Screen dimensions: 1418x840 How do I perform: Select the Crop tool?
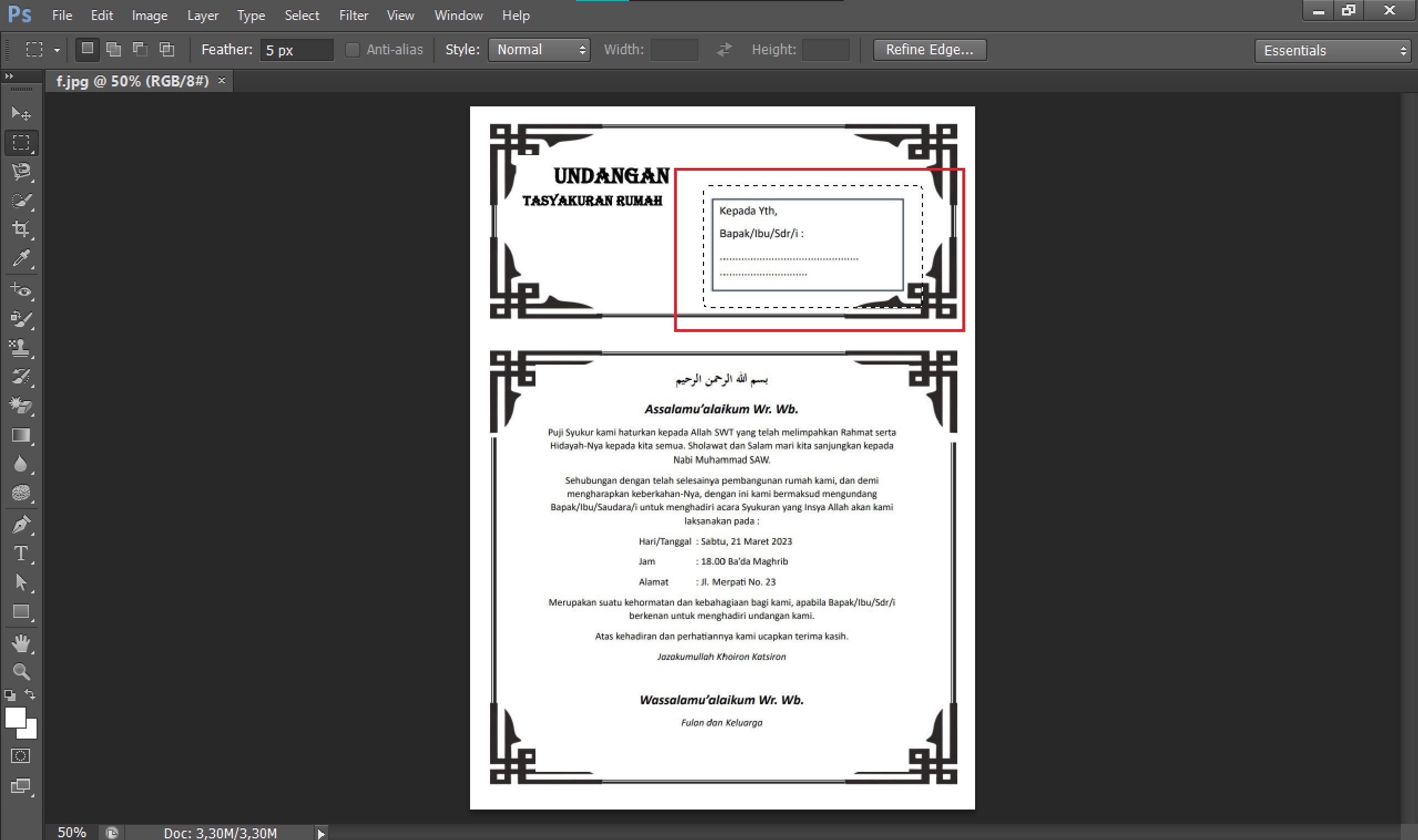coord(21,229)
